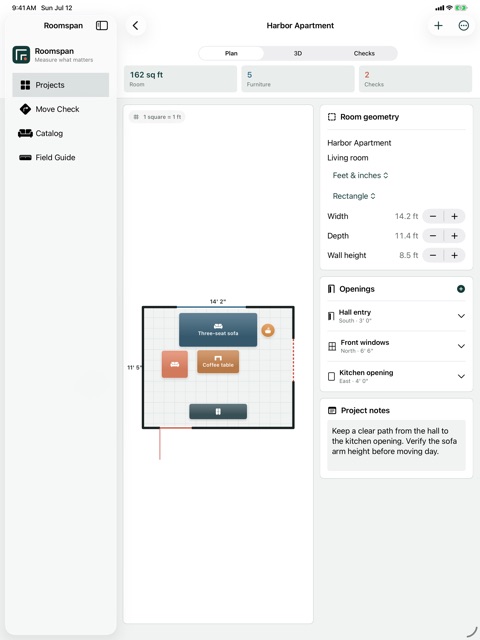Select the Coffee table on the plan
The width and height of the screenshot is (480, 640).
pos(218,362)
